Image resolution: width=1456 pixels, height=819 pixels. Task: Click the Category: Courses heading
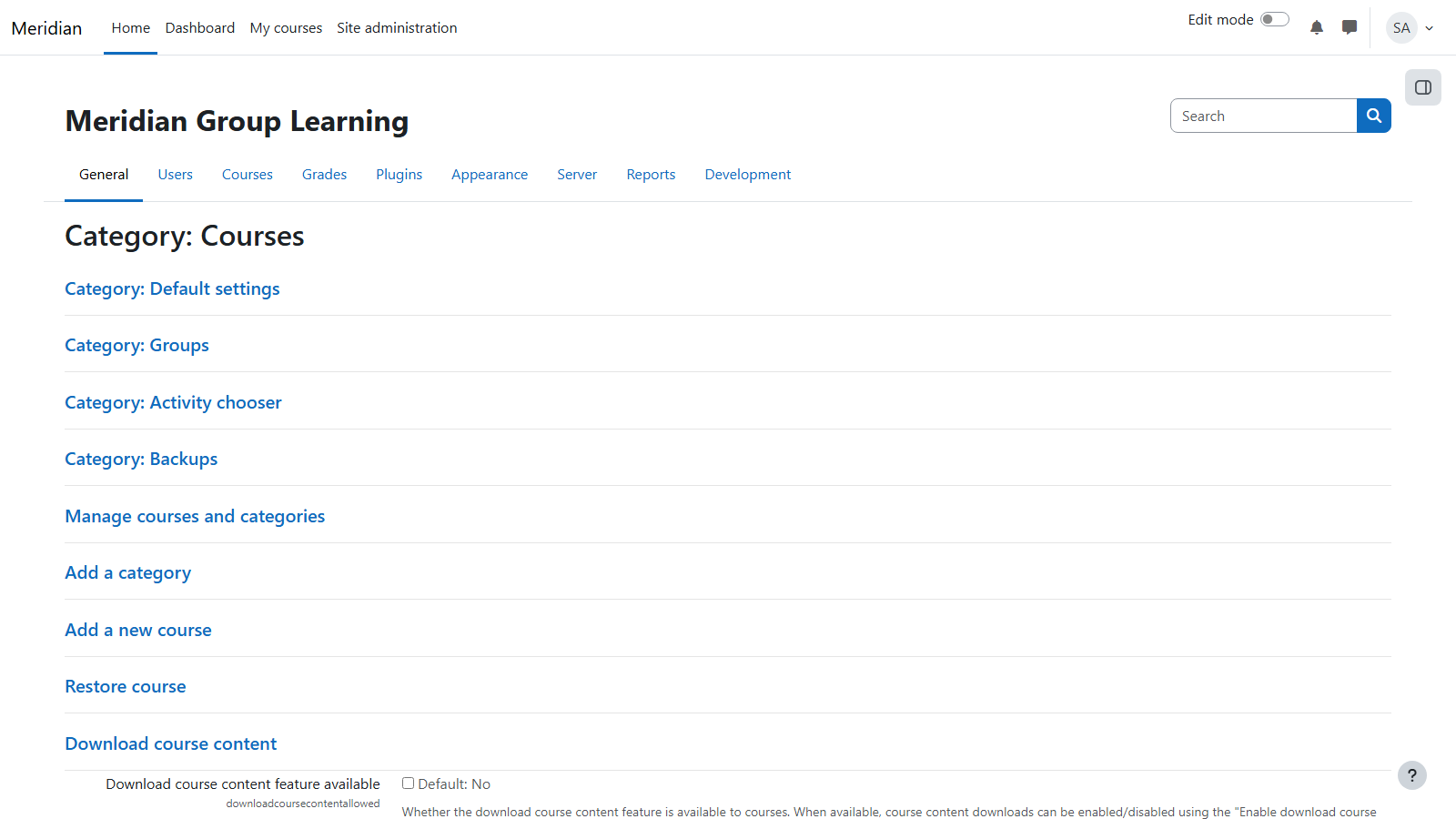coord(185,236)
